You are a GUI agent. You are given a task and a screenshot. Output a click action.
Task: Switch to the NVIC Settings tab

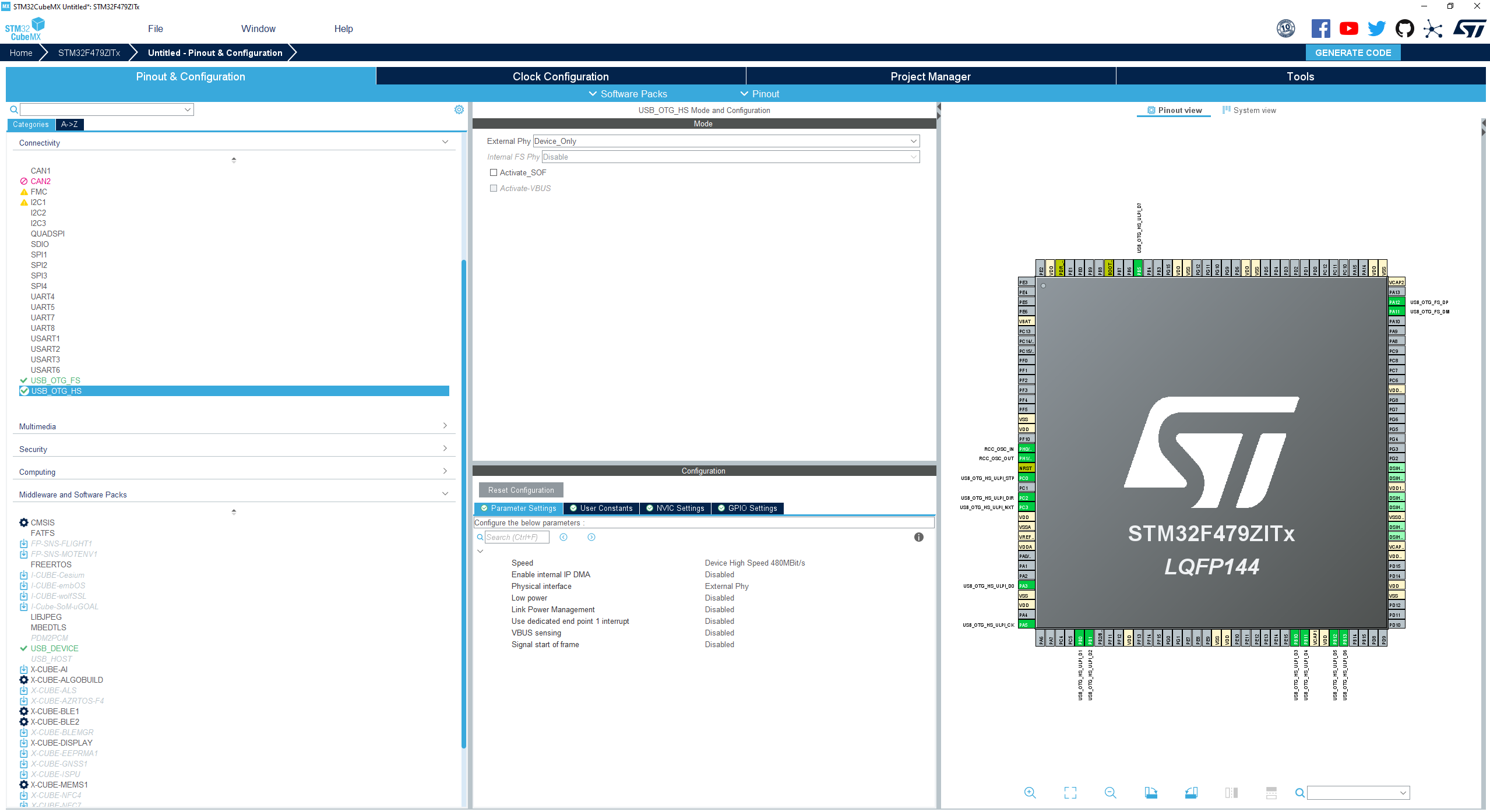pyautogui.click(x=675, y=508)
